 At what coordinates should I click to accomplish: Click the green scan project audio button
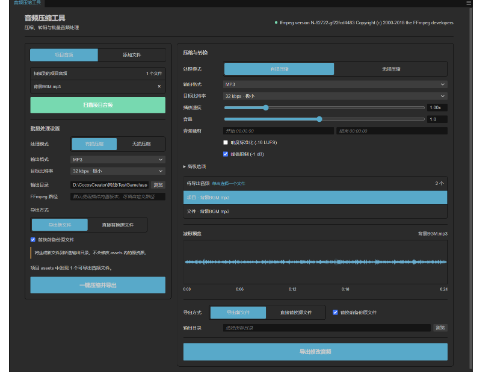pos(98,105)
